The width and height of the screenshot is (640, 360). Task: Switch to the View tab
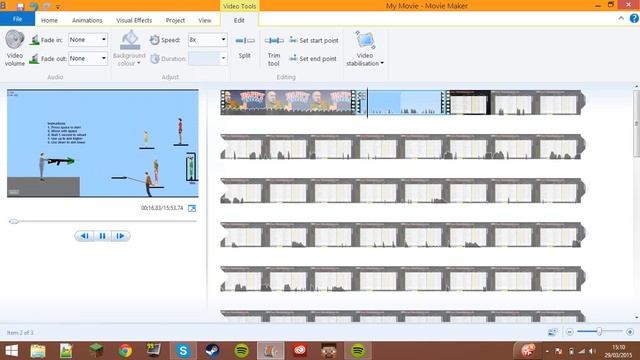tap(204, 20)
